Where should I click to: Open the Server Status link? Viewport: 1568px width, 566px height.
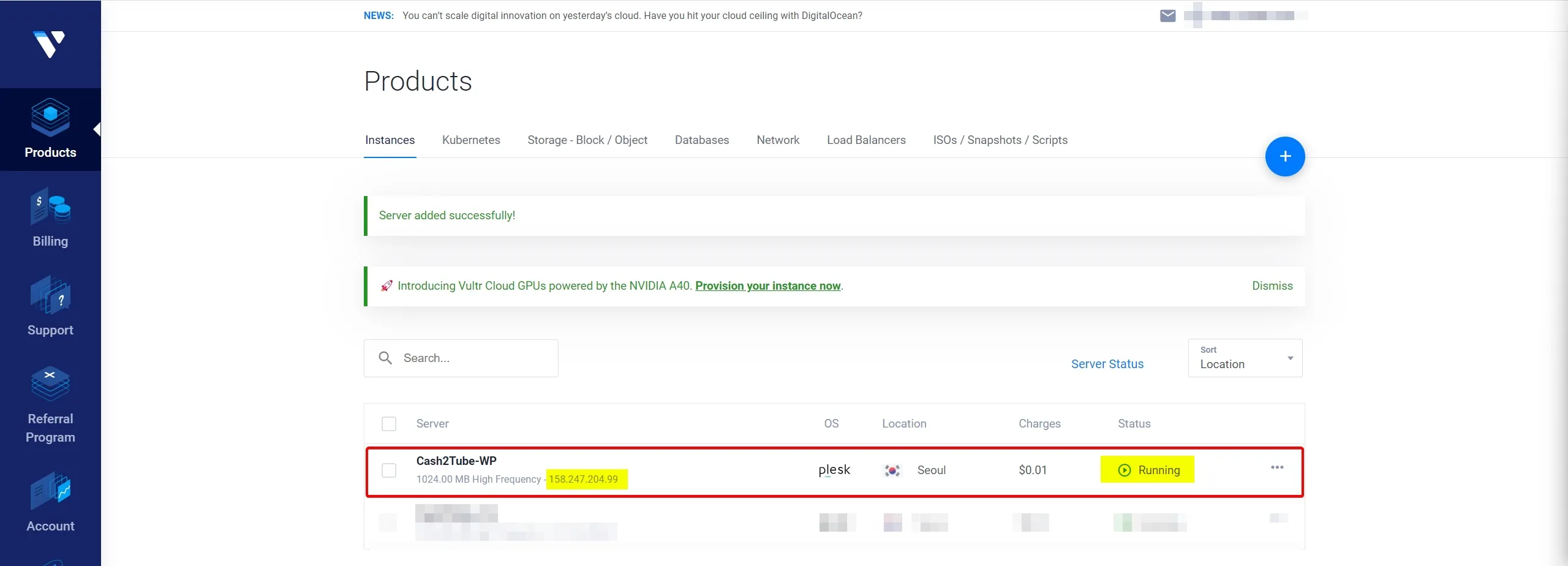[x=1107, y=364]
